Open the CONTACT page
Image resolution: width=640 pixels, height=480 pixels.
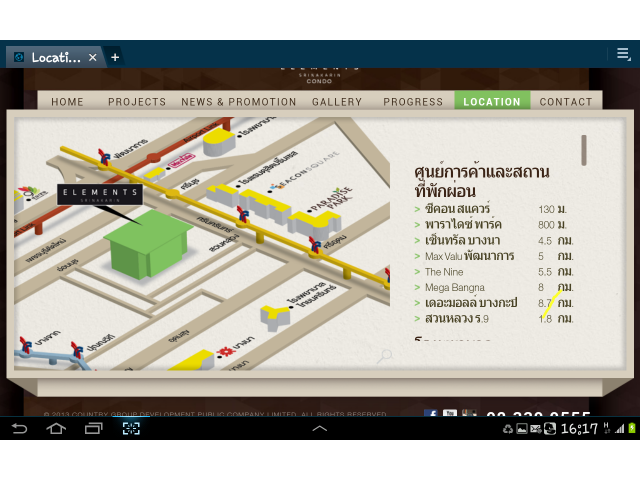566,102
